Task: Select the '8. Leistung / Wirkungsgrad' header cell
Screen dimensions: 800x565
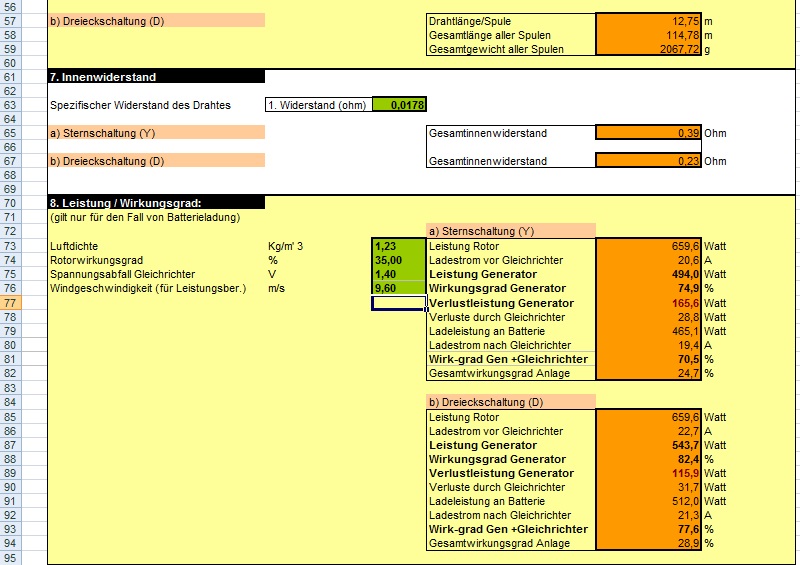Action: pos(156,203)
